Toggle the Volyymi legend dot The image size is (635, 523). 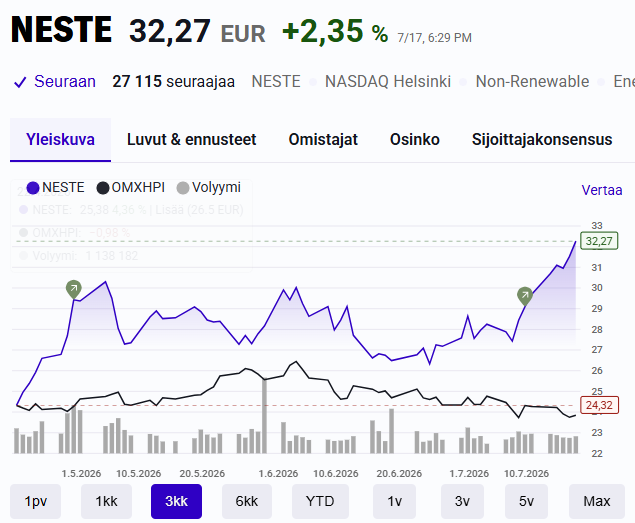tap(183, 188)
